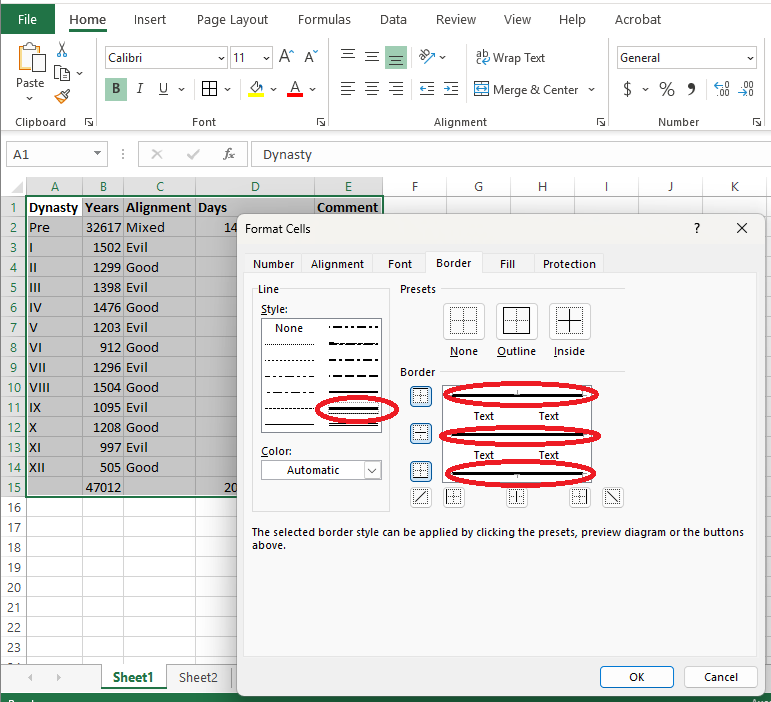The height and width of the screenshot is (702, 771).
Task: Center text horizontally in the ribbon
Action: click(x=372, y=89)
